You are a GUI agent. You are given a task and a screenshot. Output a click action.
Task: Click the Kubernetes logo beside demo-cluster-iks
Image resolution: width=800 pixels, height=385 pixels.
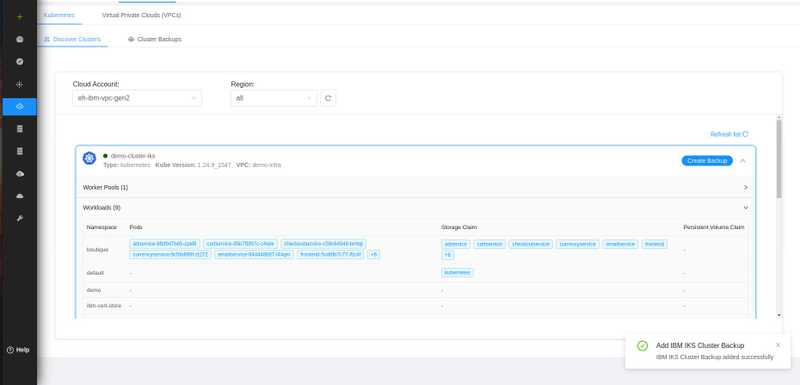(x=89, y=159)
